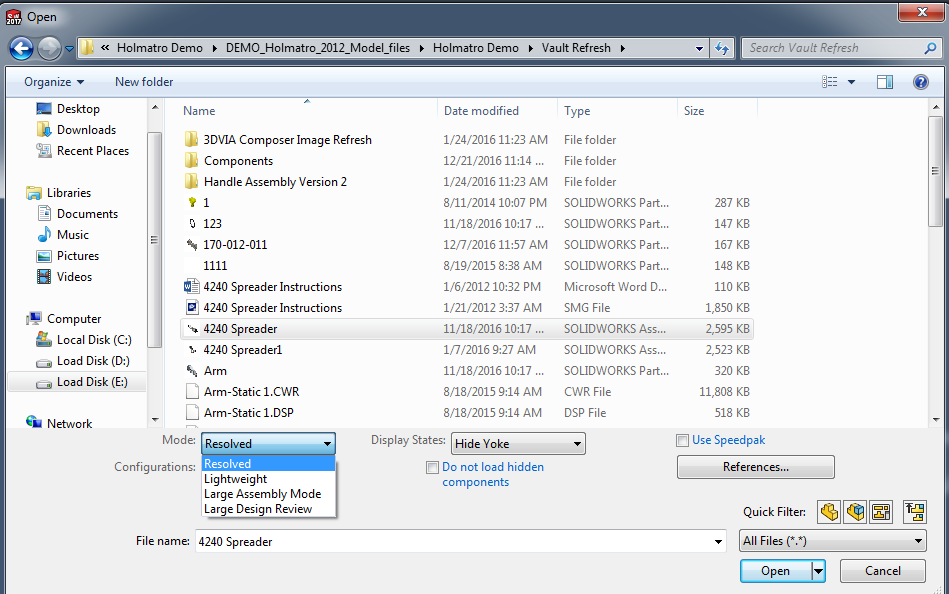Filter by assemblies using Quick Filter icon
The height and width of the screenshot is (594, 949).
(x=855, y=512)
